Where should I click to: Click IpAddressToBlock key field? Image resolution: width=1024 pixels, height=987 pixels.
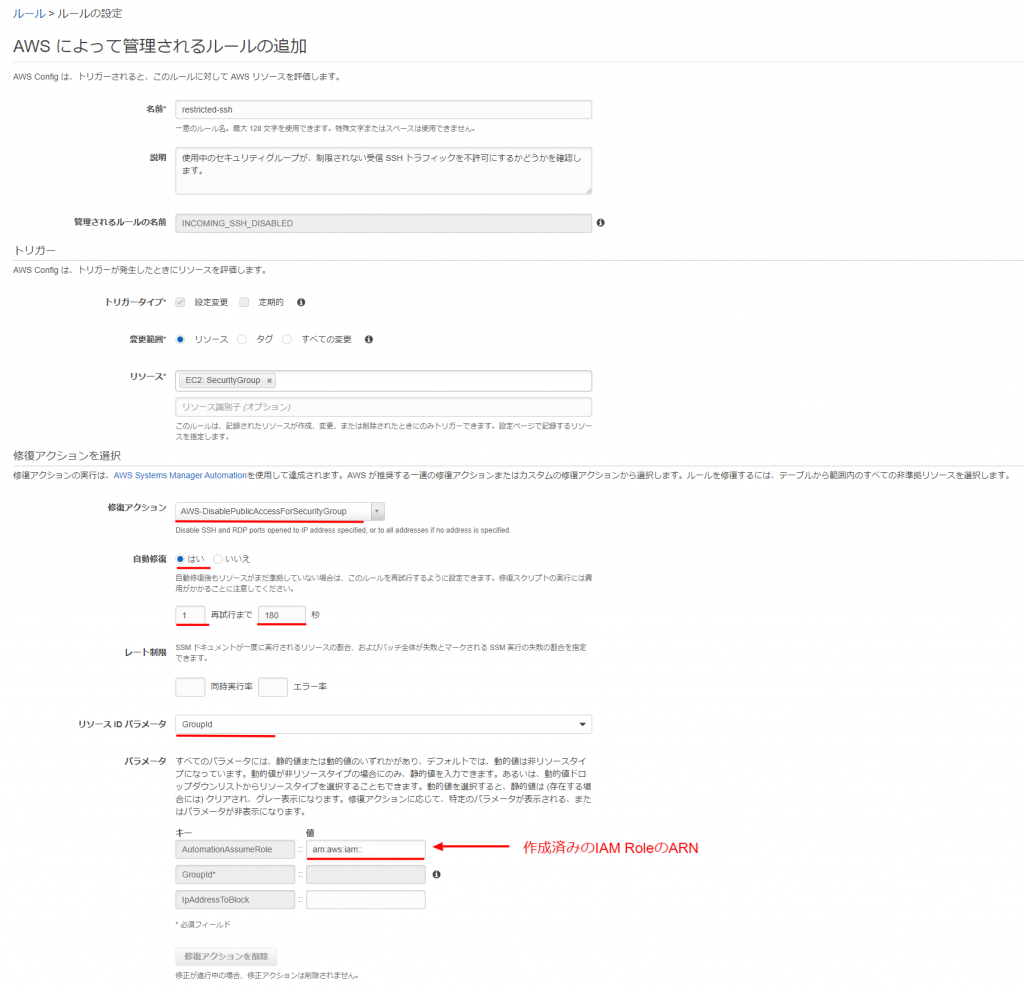tap(235, 900)
